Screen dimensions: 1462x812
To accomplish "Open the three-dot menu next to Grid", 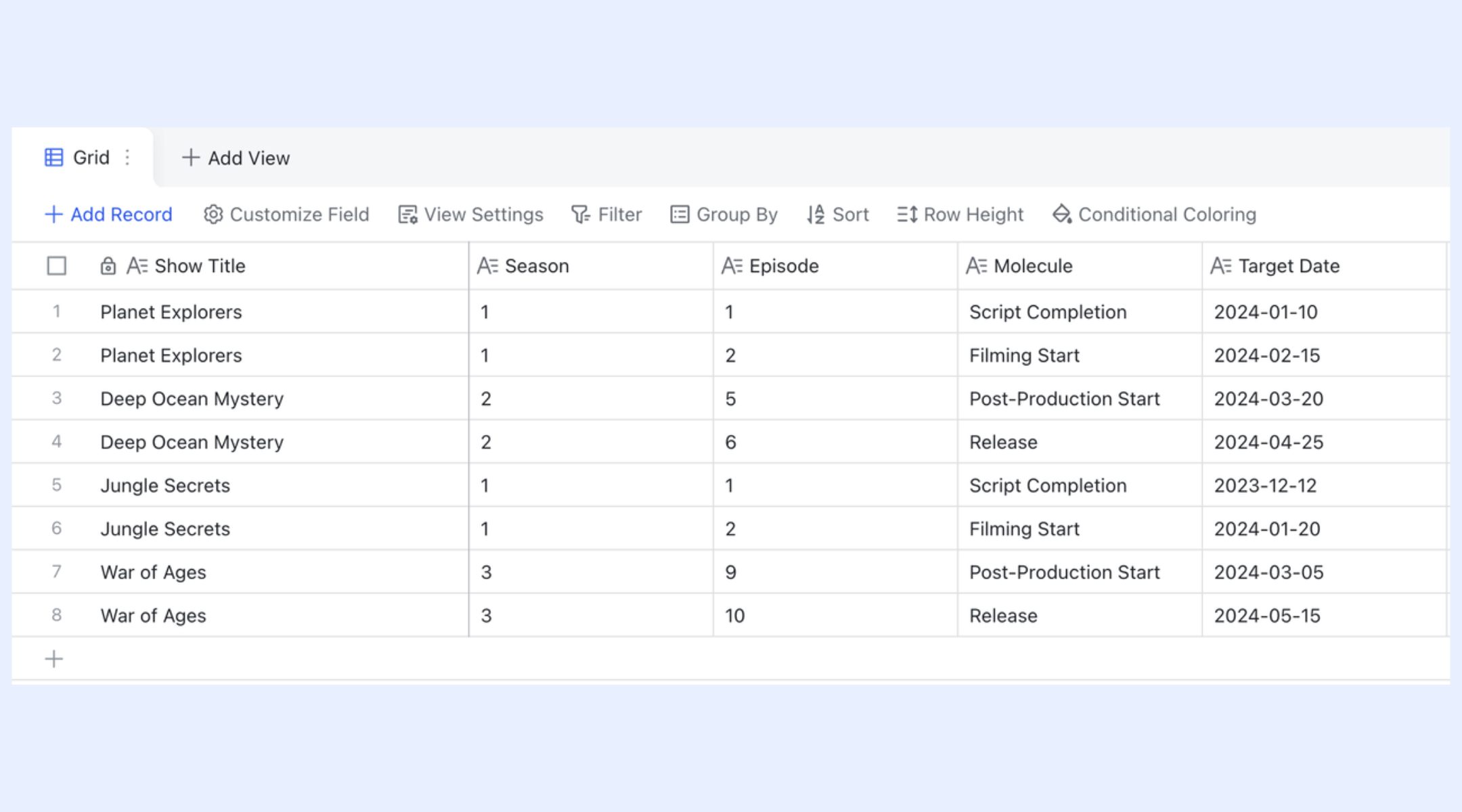I will coord(127,158).
